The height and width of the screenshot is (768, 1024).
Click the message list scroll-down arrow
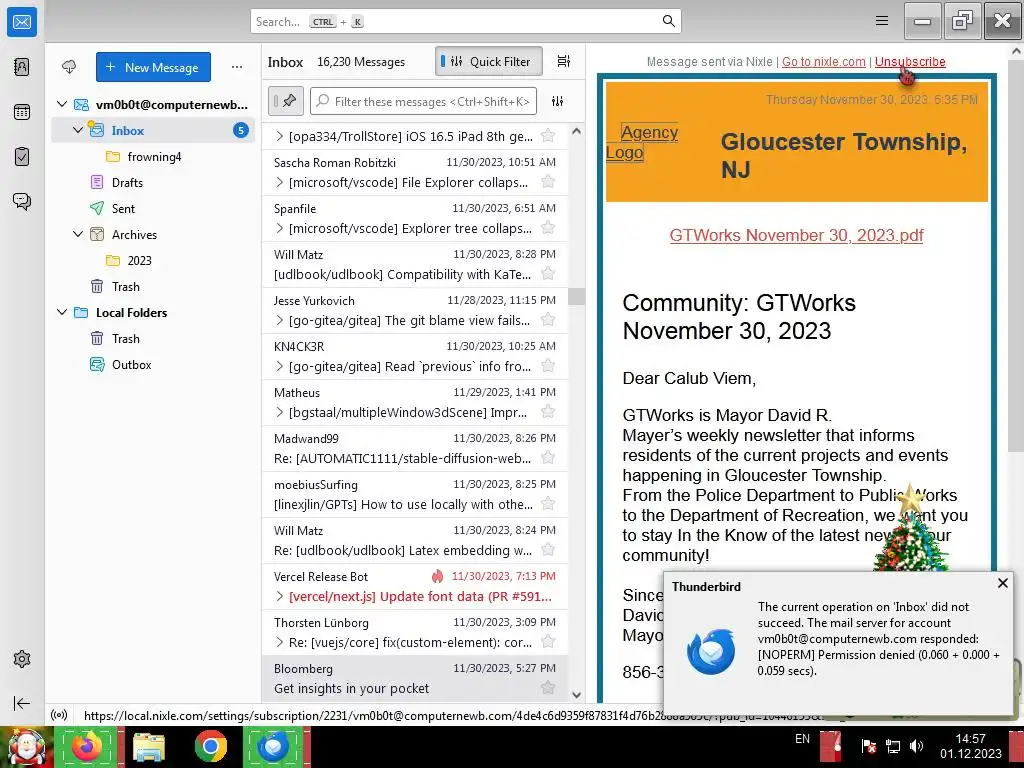pyautogui.click(x=576, y=695)
